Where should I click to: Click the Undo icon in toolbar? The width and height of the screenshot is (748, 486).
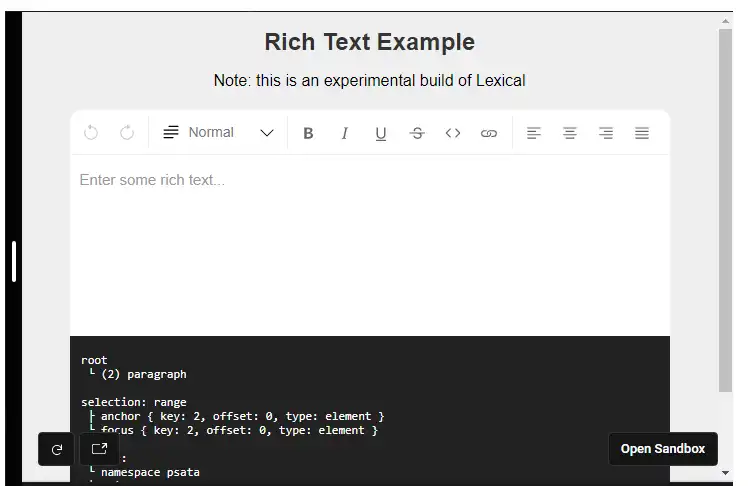91,133
